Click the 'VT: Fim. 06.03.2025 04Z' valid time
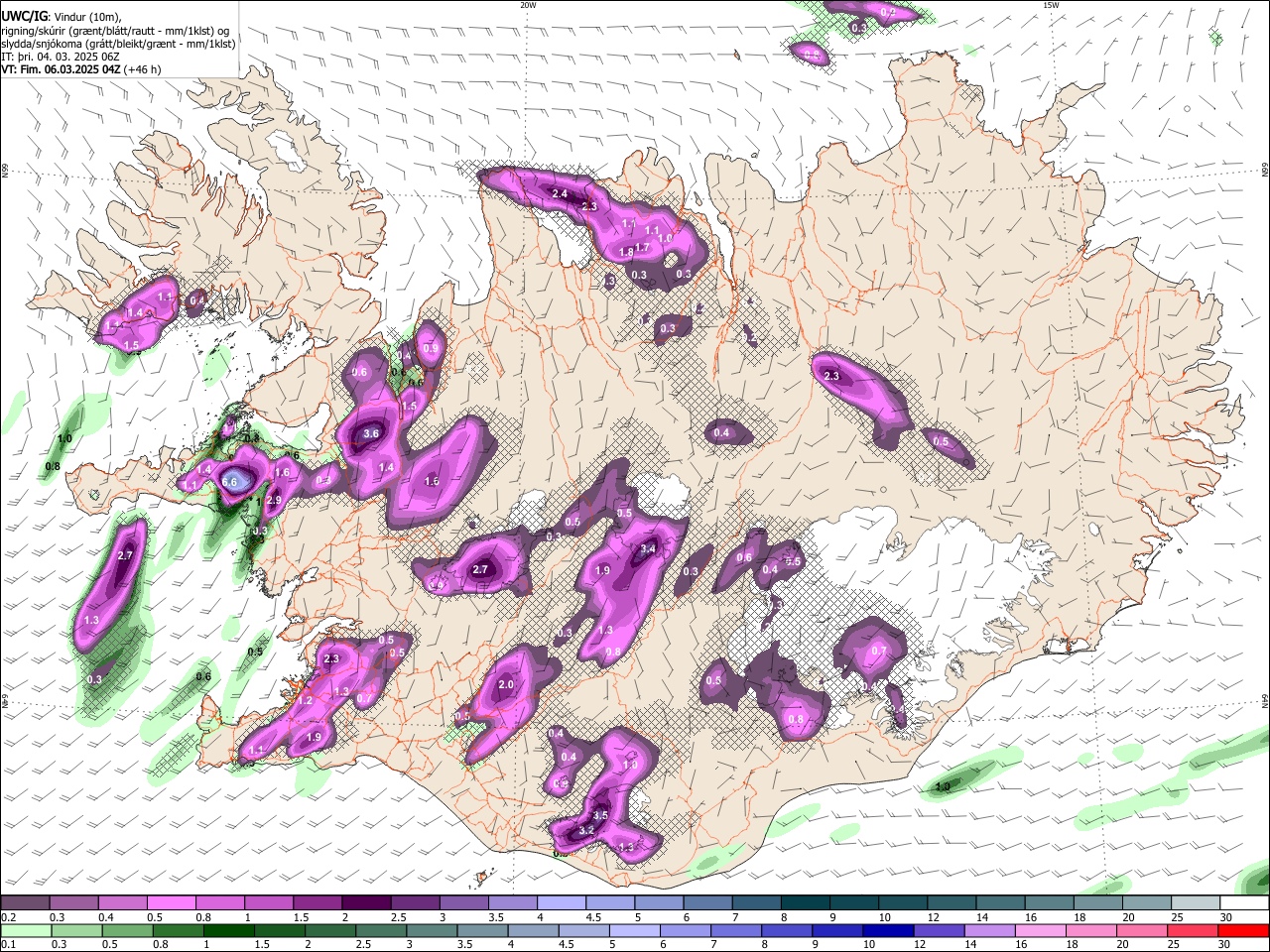The width and height of the screenshot is (1270, 952). [62, 69]
